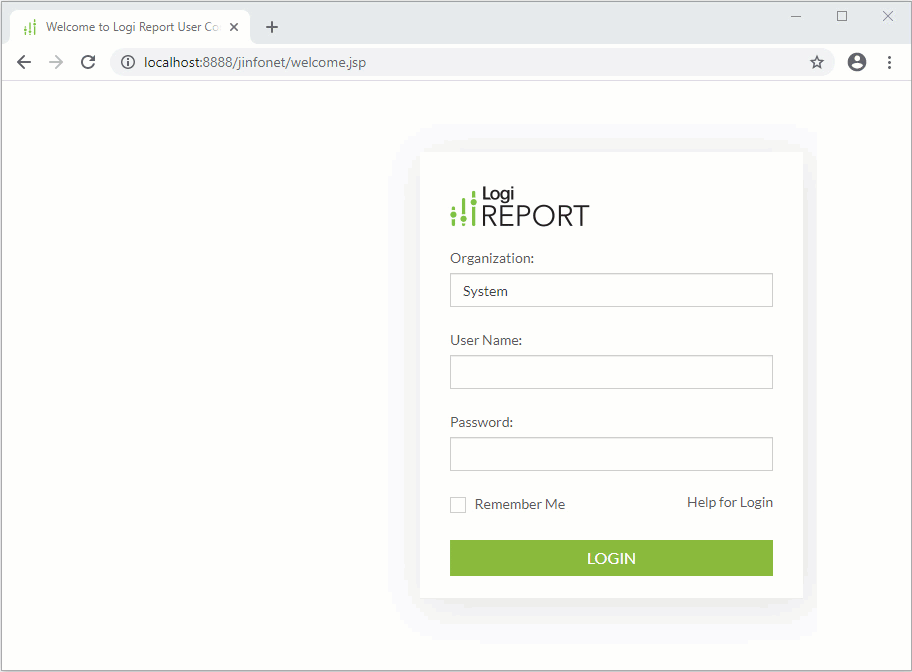Click the browser forward arrow
The height and width of the screenshot is (672, 912).
tap(56, 62)
